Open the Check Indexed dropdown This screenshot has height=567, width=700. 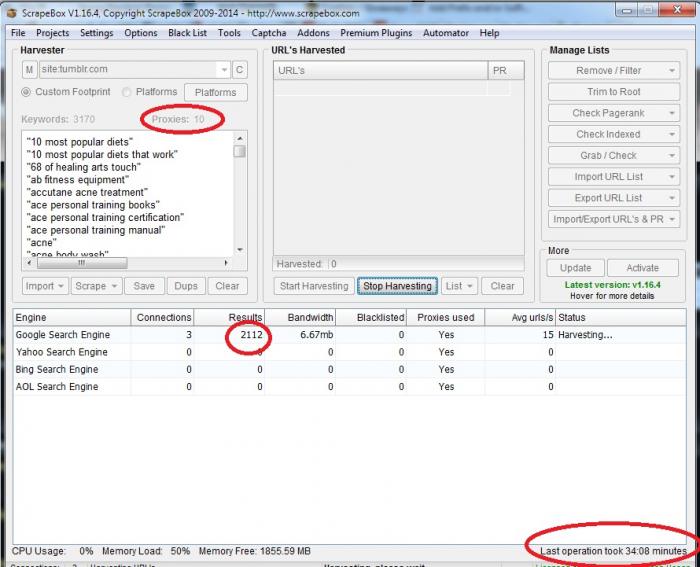tap(614, 134)
